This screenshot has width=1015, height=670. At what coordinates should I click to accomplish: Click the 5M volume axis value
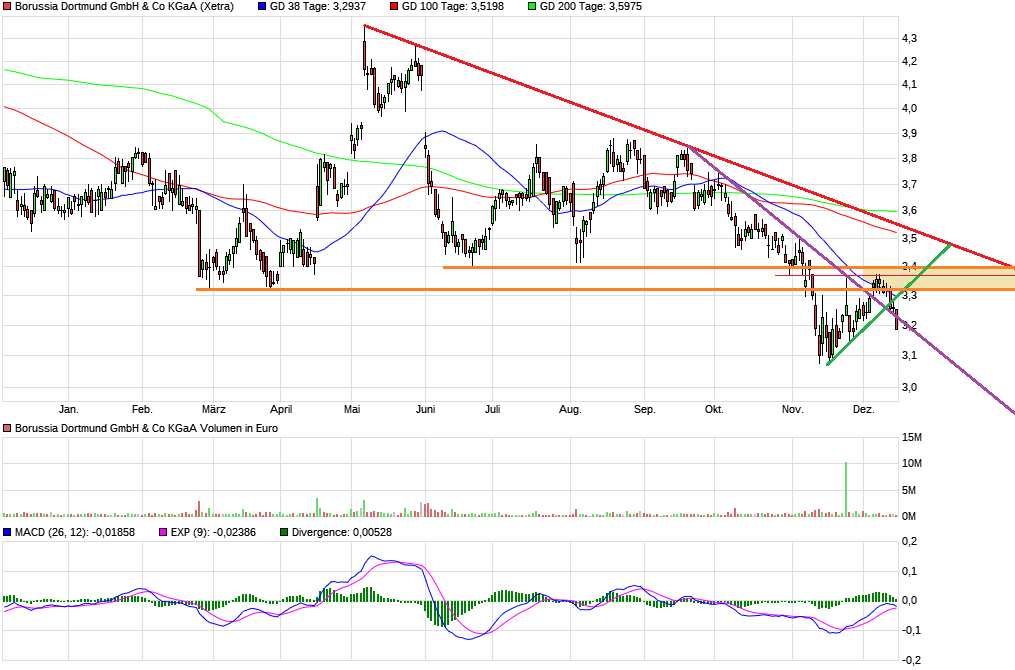(909, 490)
